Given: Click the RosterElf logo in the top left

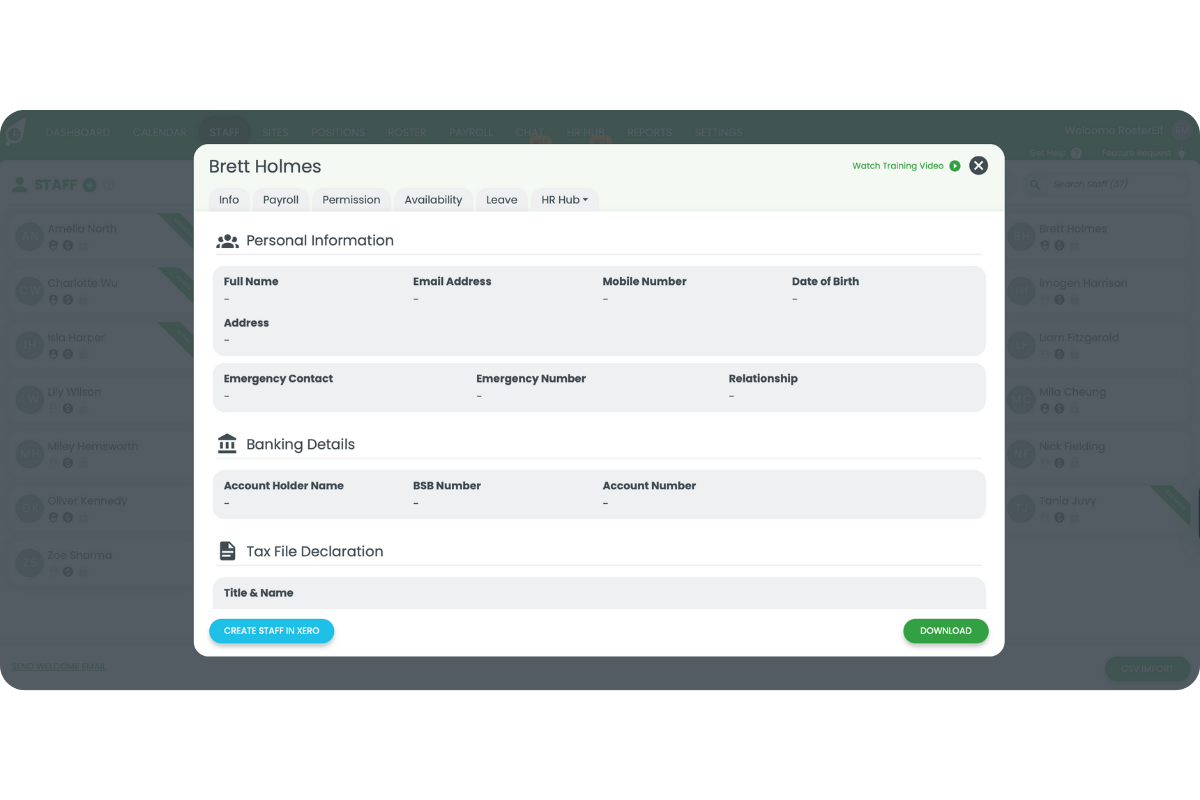Looking at the screenshot, I should 14,131.
